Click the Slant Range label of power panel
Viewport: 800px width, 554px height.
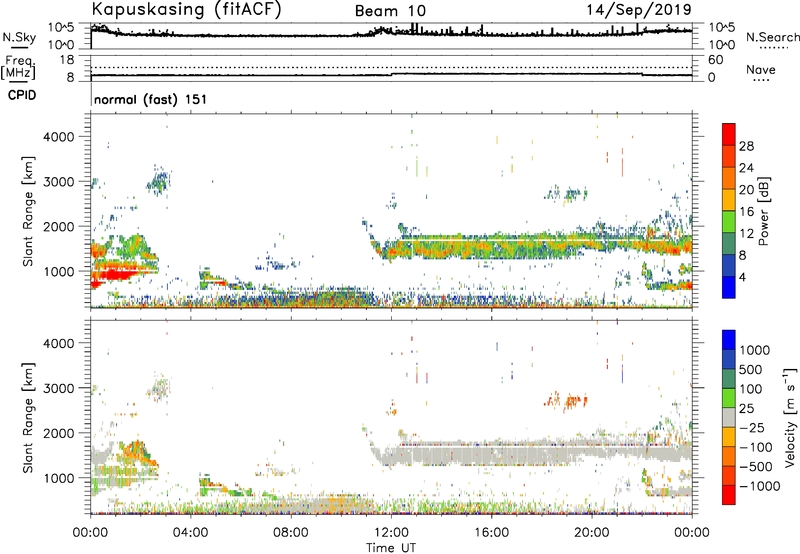click(28, 211)
